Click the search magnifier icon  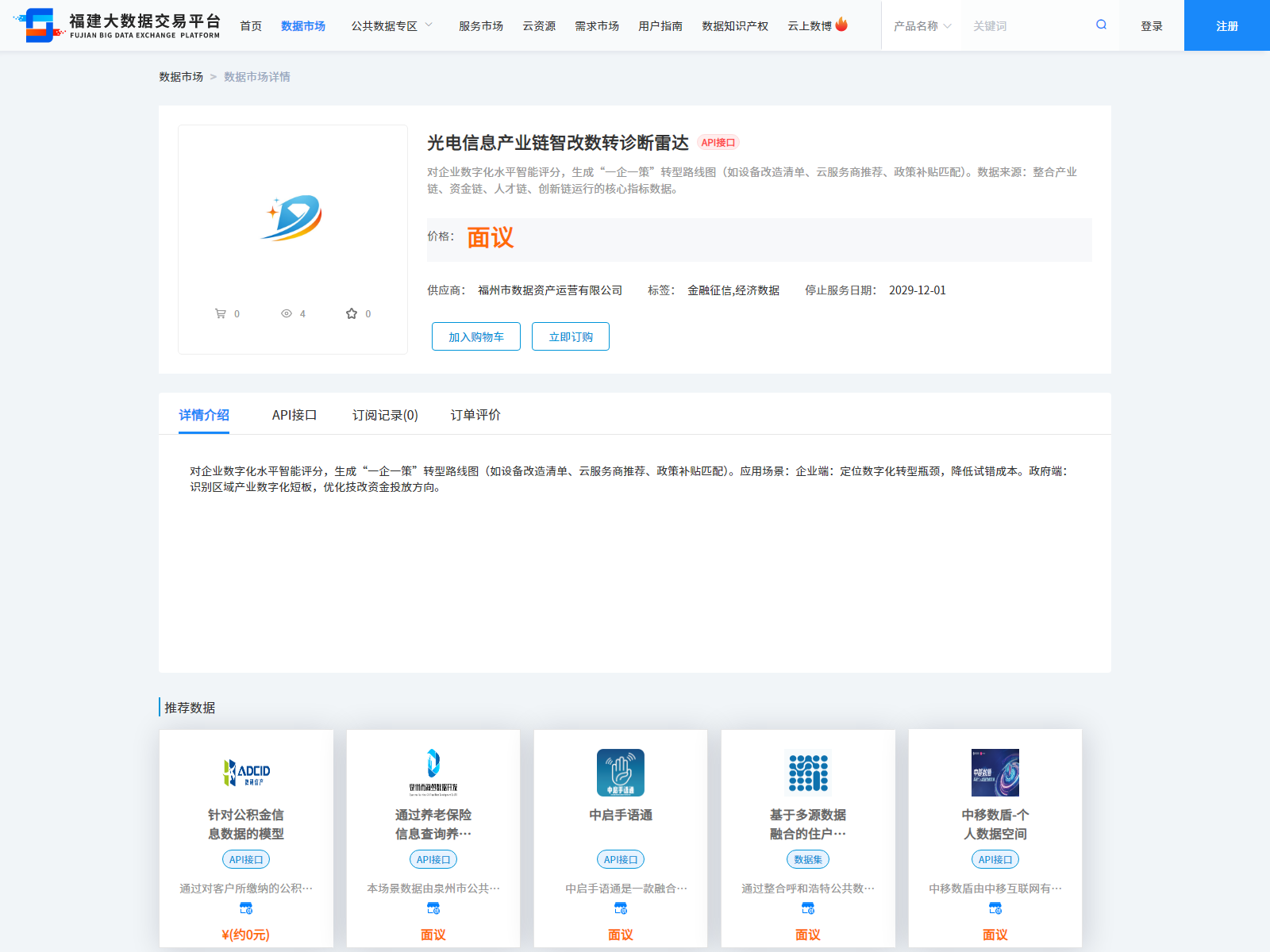coord(1101,25)
